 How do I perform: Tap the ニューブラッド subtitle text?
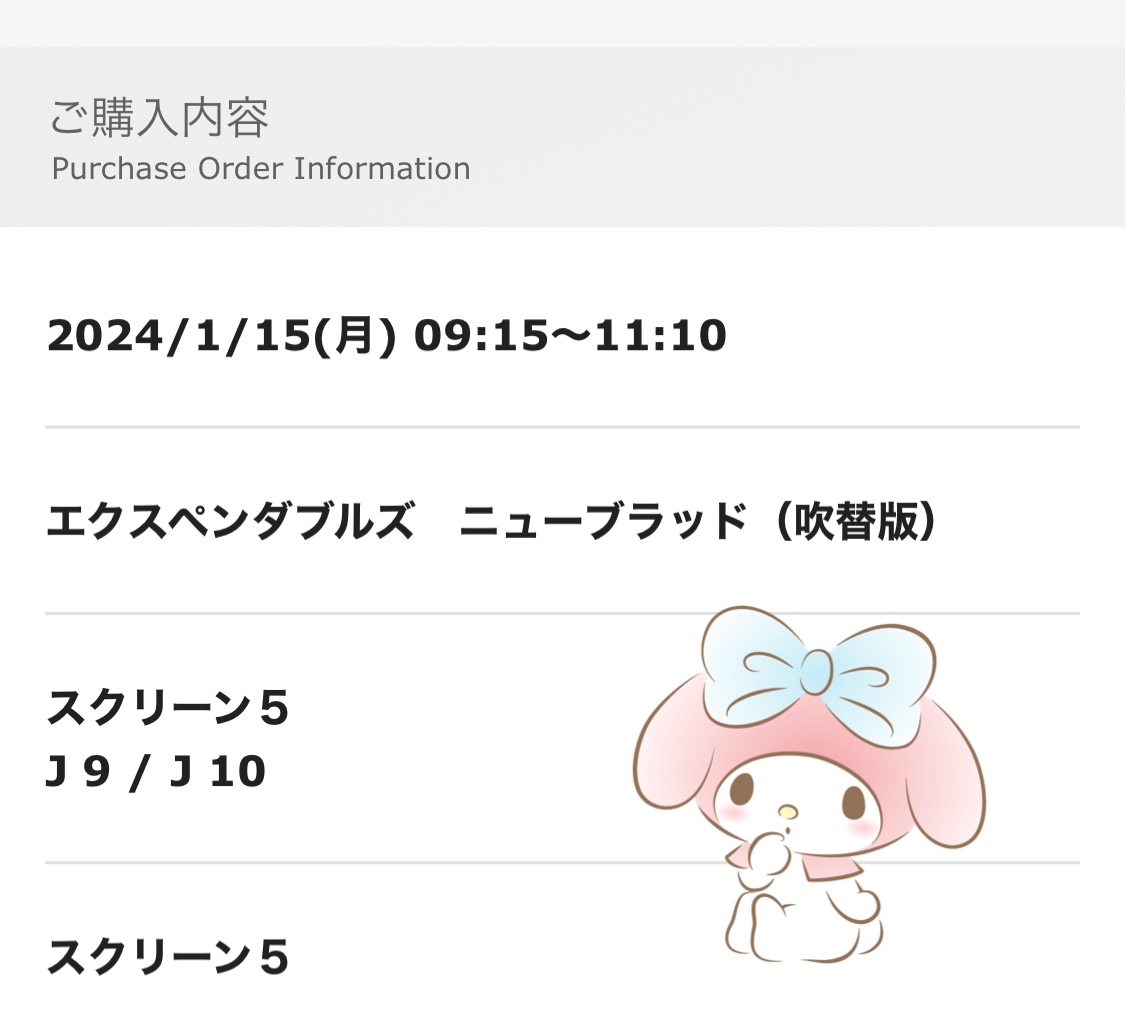click(x=603, y=522)
